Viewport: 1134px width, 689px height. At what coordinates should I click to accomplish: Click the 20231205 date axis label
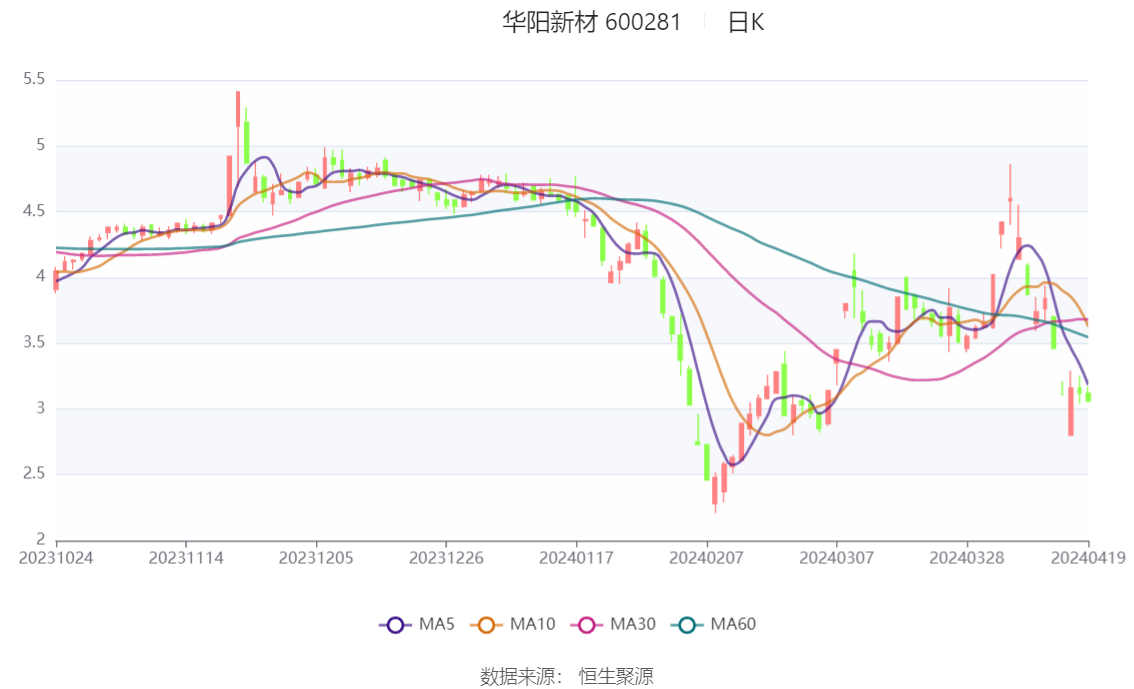(x=316, y=558)
